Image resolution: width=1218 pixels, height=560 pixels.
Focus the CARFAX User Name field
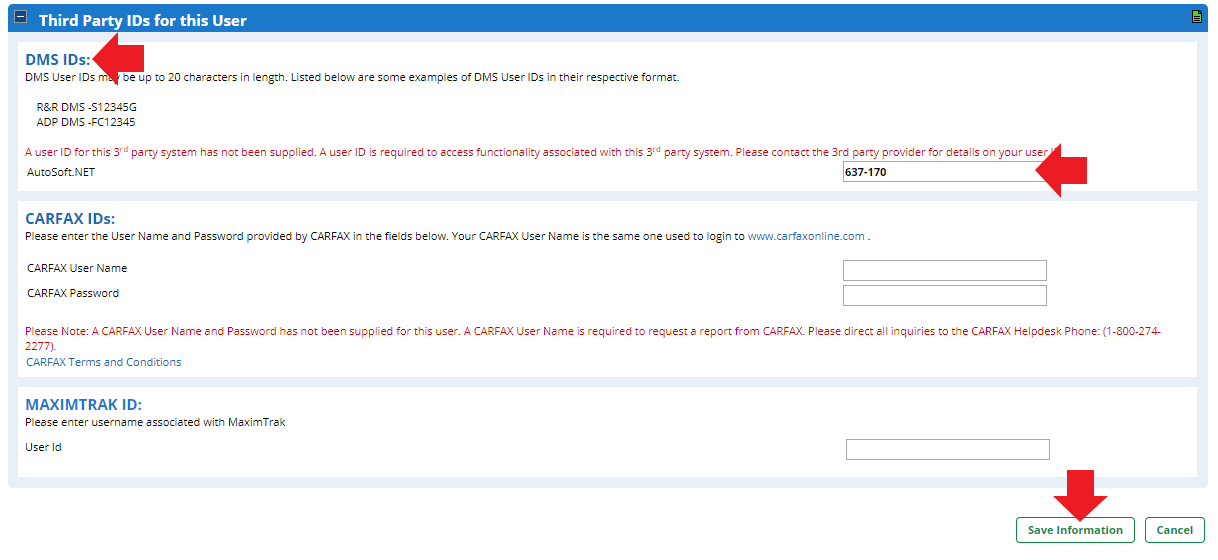coord(945,270)
